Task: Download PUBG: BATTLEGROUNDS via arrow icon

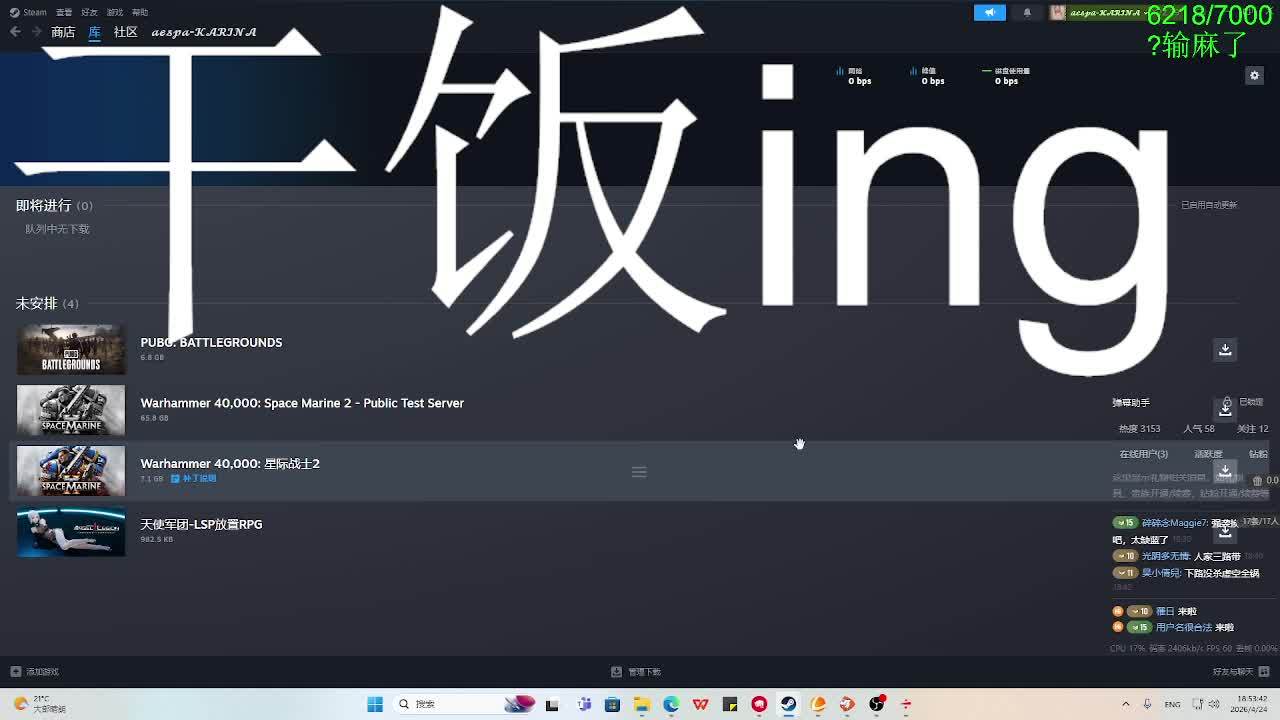Action: click(1225, 349)
